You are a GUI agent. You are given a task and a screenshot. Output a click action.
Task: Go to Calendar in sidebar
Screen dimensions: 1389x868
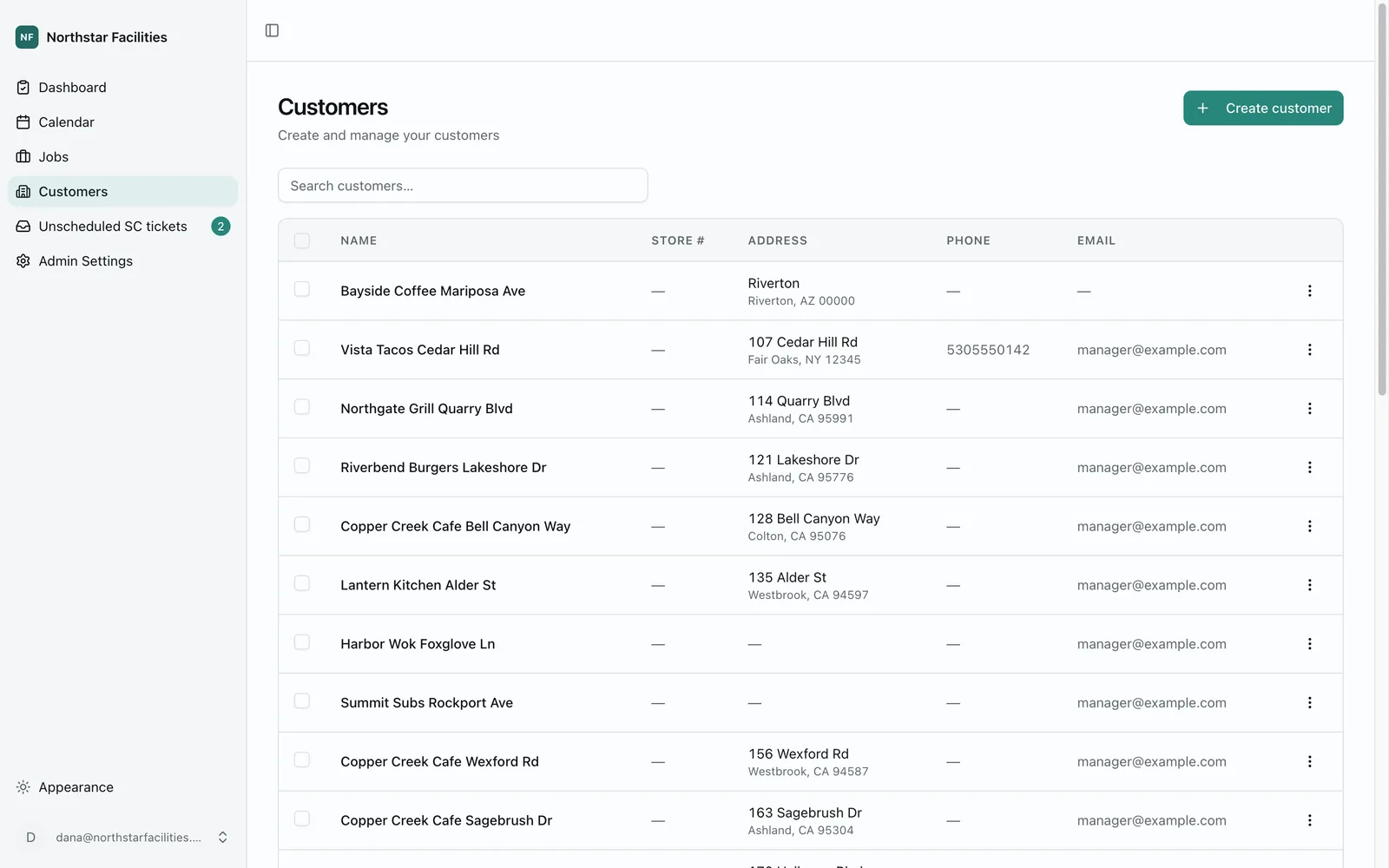pyautogui.click(x=123, y=122)
